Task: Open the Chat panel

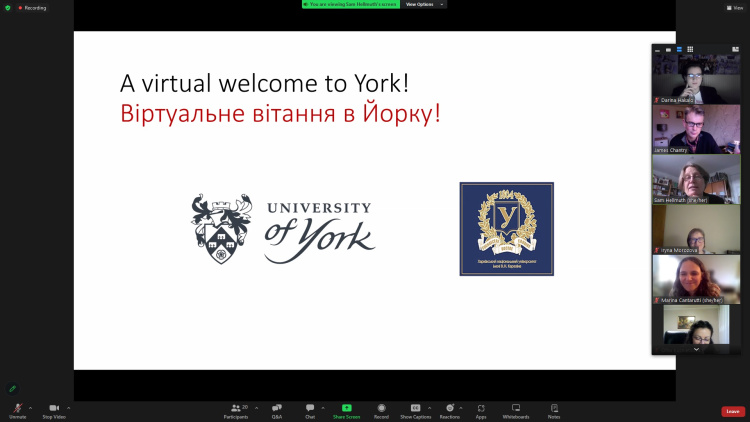Action: tap(310, 411)
